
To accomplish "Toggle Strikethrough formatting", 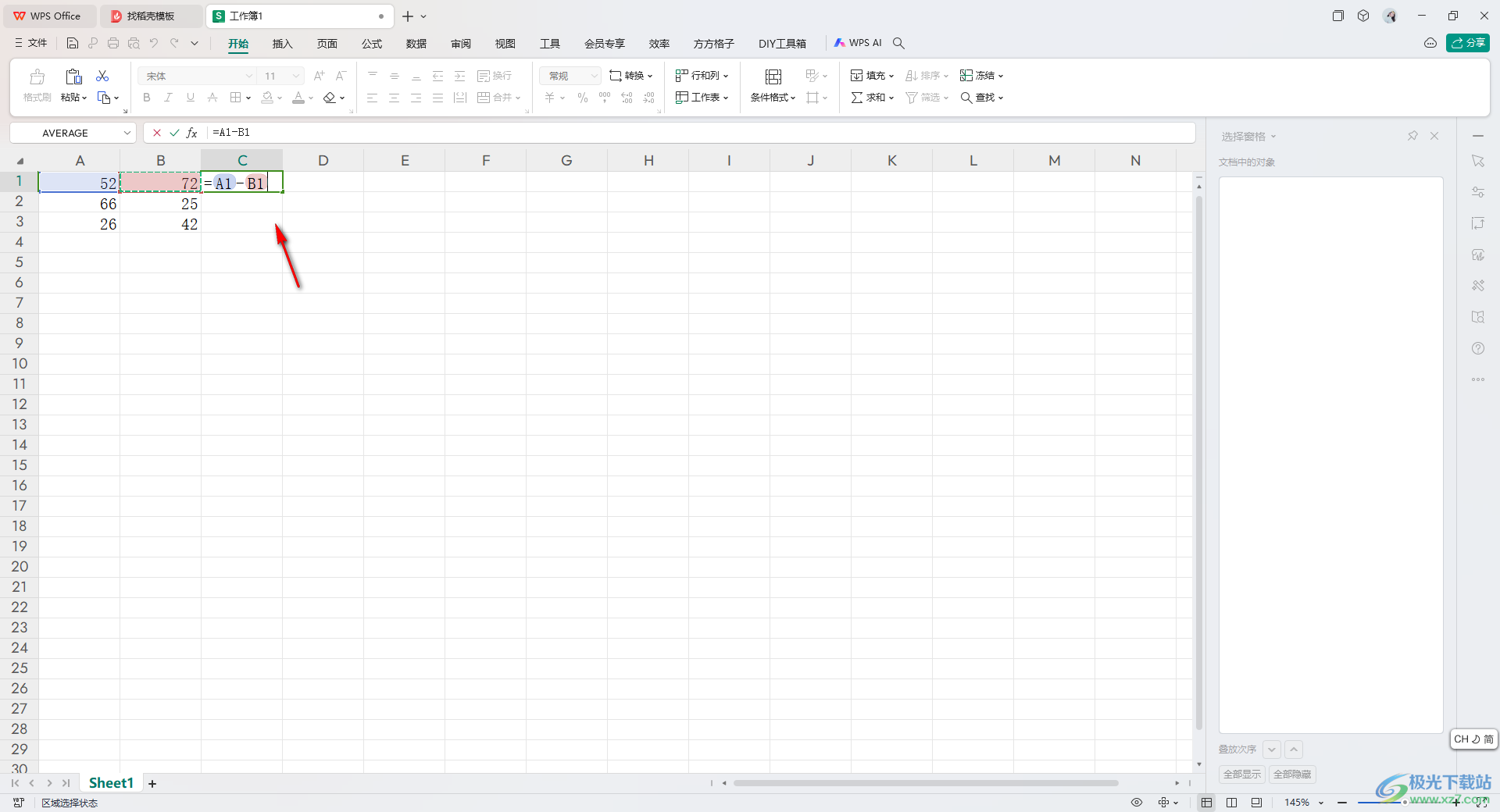I will click(x=212, y=98).
